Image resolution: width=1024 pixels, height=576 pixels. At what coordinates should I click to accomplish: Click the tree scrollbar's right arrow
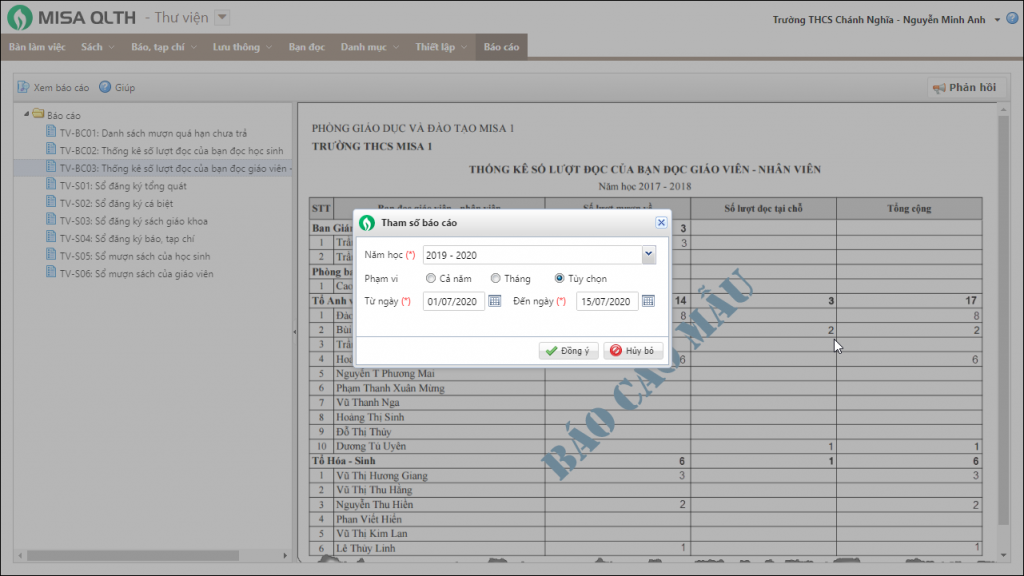pos(285,556)
